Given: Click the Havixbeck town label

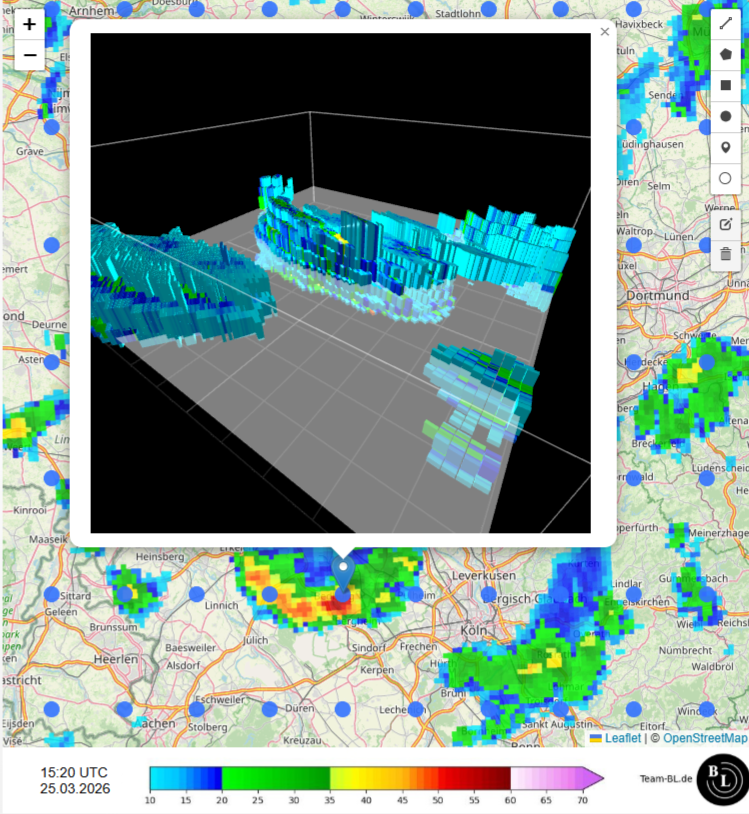Looking at the screenshot, I should (x=639, y=24).
